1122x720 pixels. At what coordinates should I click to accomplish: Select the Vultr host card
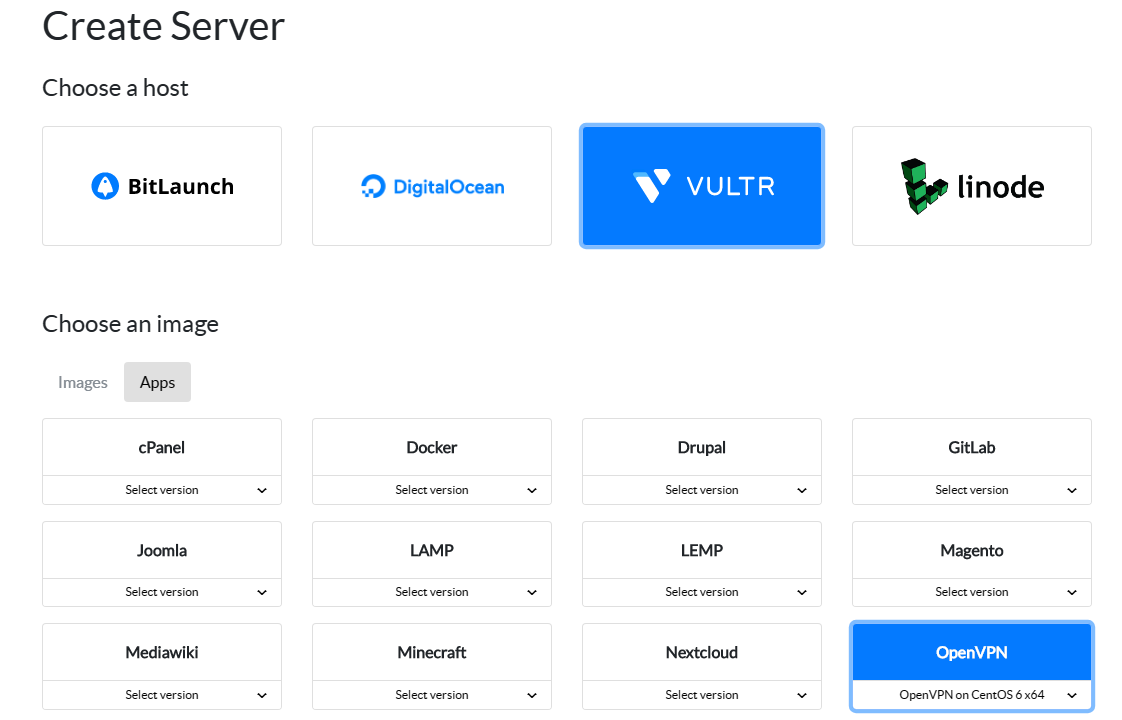[702, 186]
